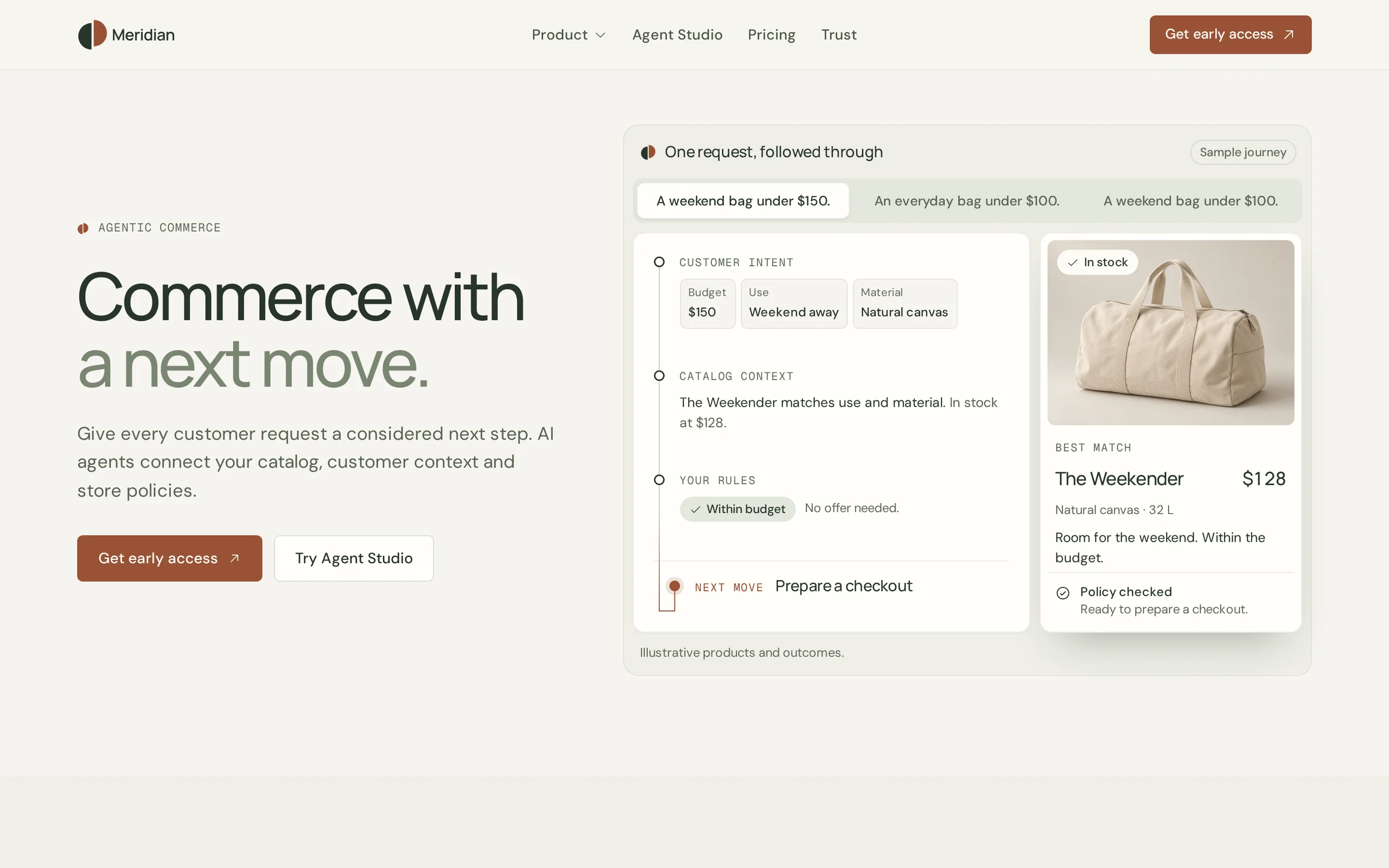Click 'Illustrative products and outcomes.' caption
Screen dimensions: 1389x868
pyautogui.click(x=742, y=653)
